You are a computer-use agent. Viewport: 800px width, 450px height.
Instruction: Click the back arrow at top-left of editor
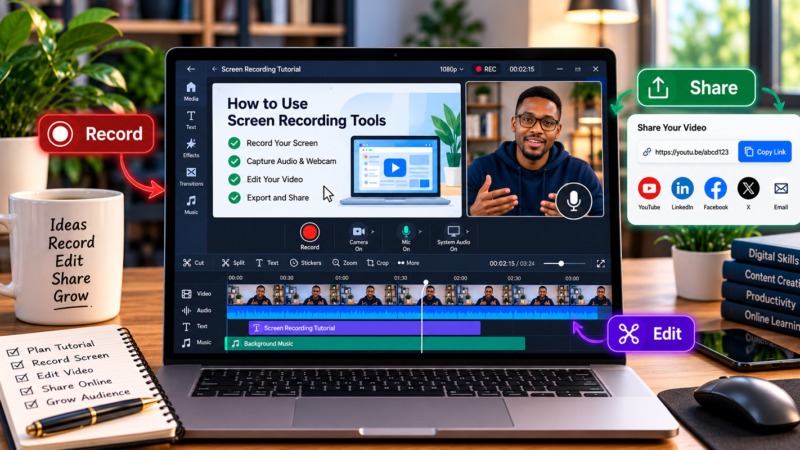[191, 69]
